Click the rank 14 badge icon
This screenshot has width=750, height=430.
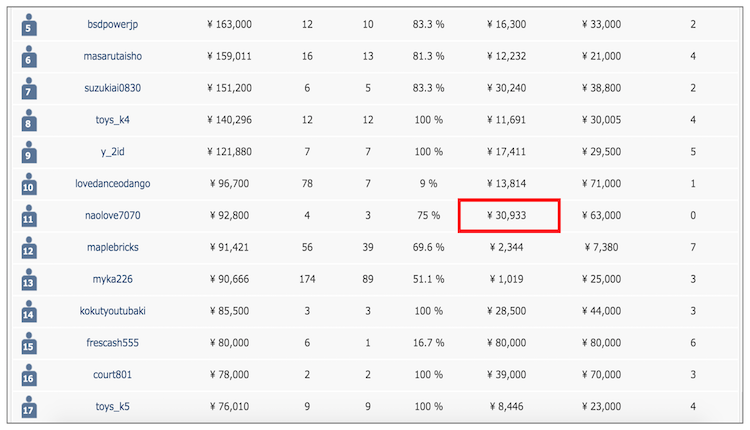tap(29, 312)
